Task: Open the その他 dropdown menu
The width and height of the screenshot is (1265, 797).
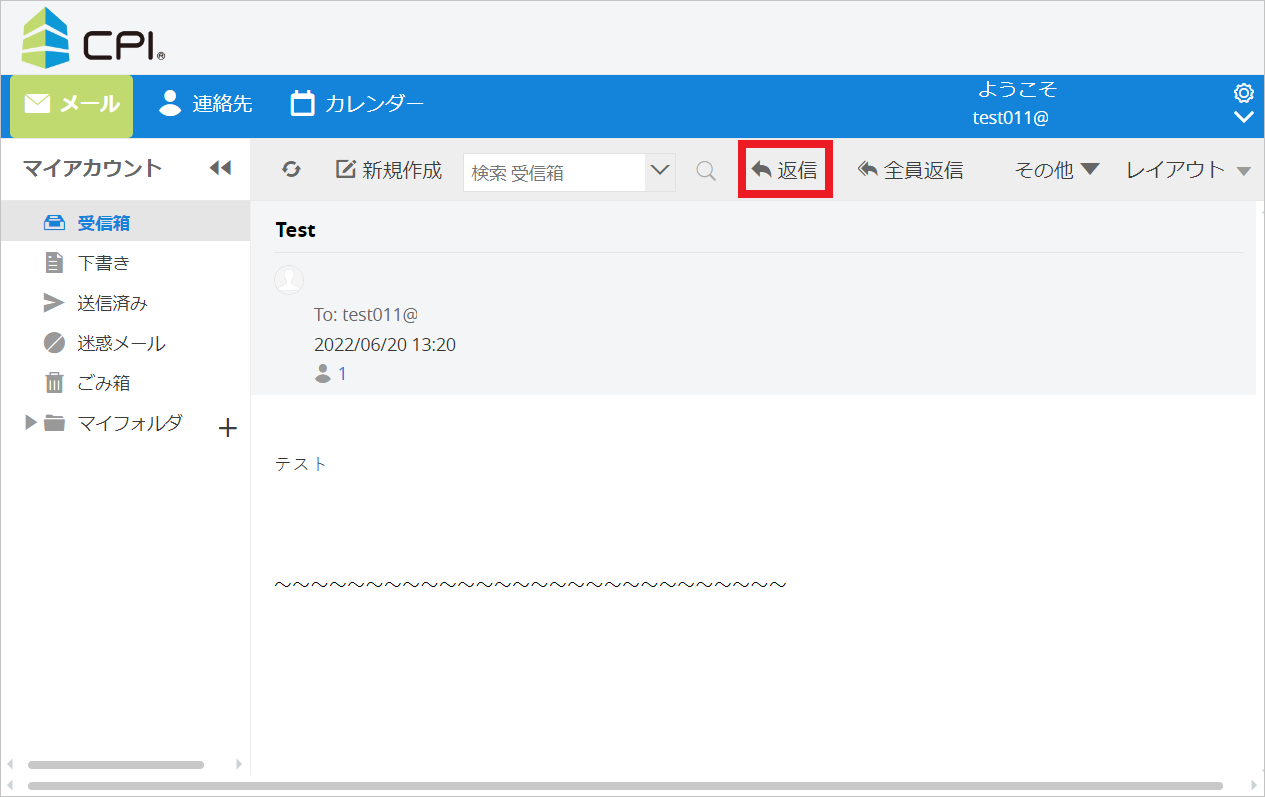Action: [1056, 171]
